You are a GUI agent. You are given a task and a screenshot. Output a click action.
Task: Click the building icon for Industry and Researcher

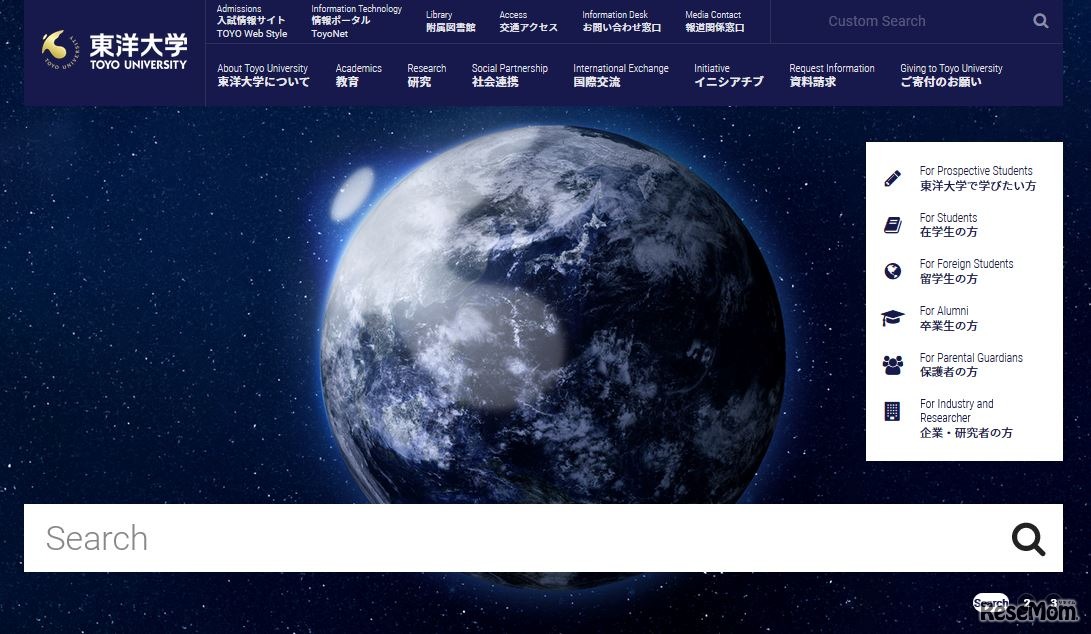(x=892, y=411)
